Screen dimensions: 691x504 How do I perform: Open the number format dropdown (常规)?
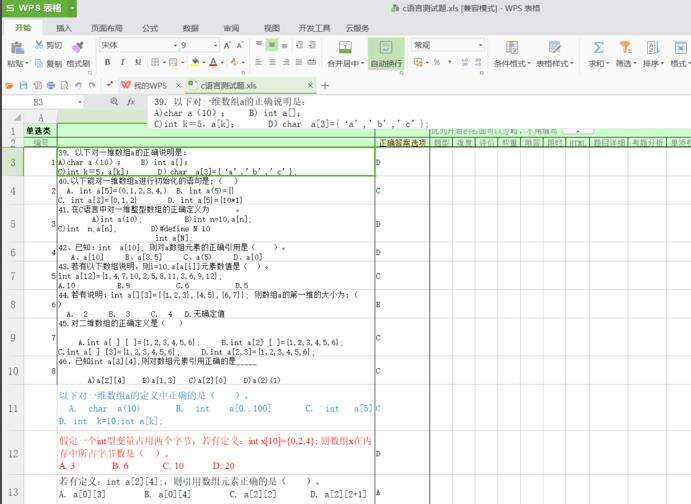480,45
